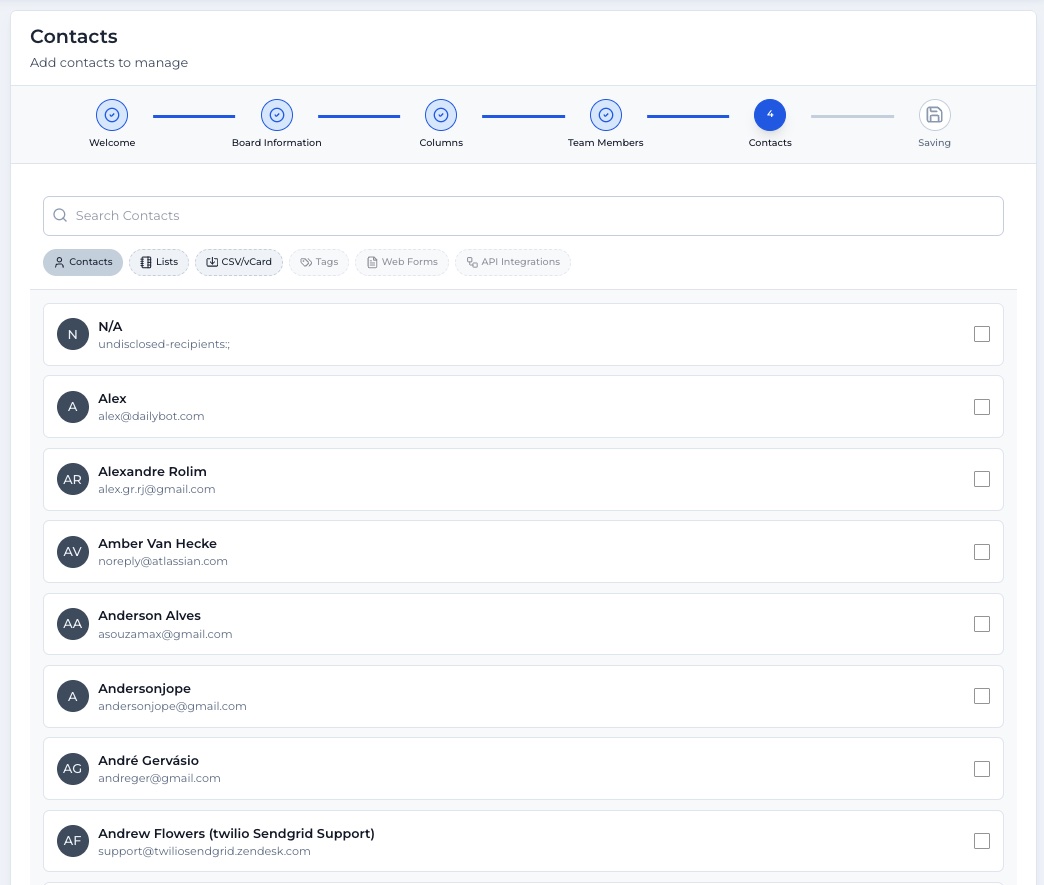Select the Contacts step number 4 circle

[x=770, y=115]
